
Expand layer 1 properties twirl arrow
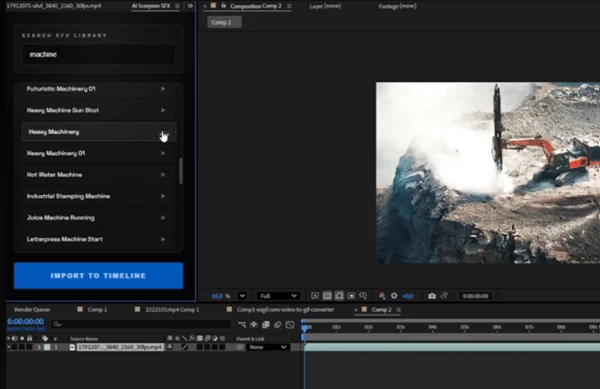point(39,347)
